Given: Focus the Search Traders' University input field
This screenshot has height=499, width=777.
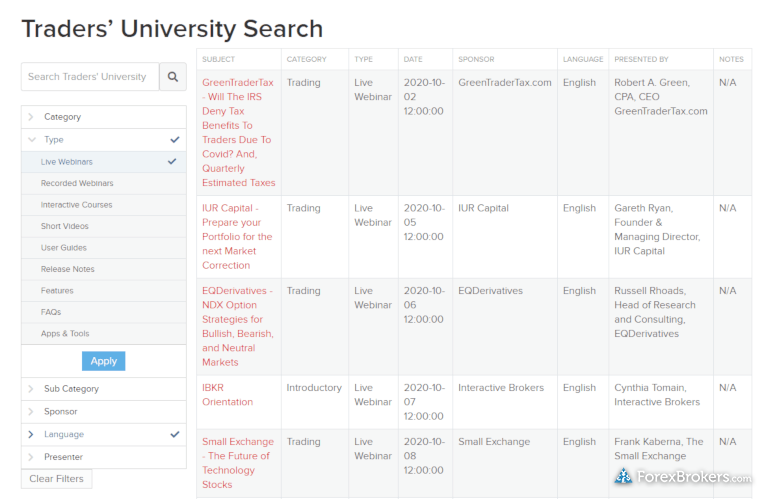Looking at the screenshot, I should click(90, 77).
